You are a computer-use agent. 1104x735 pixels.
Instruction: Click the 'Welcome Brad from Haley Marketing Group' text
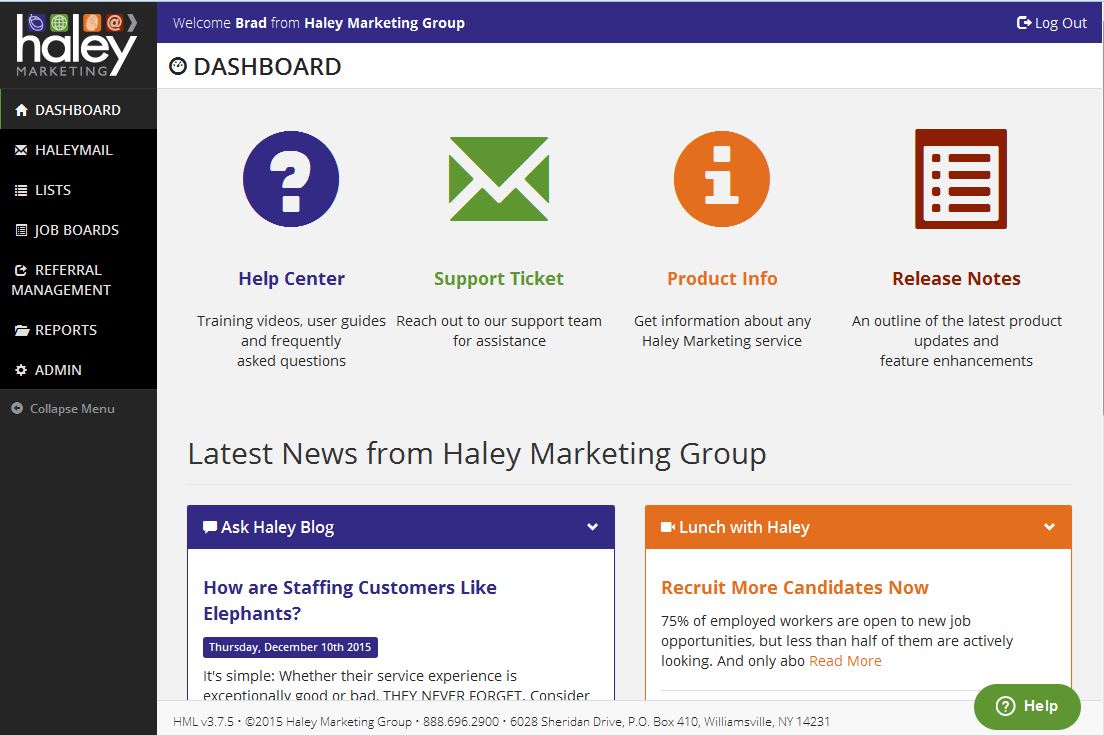319,23
